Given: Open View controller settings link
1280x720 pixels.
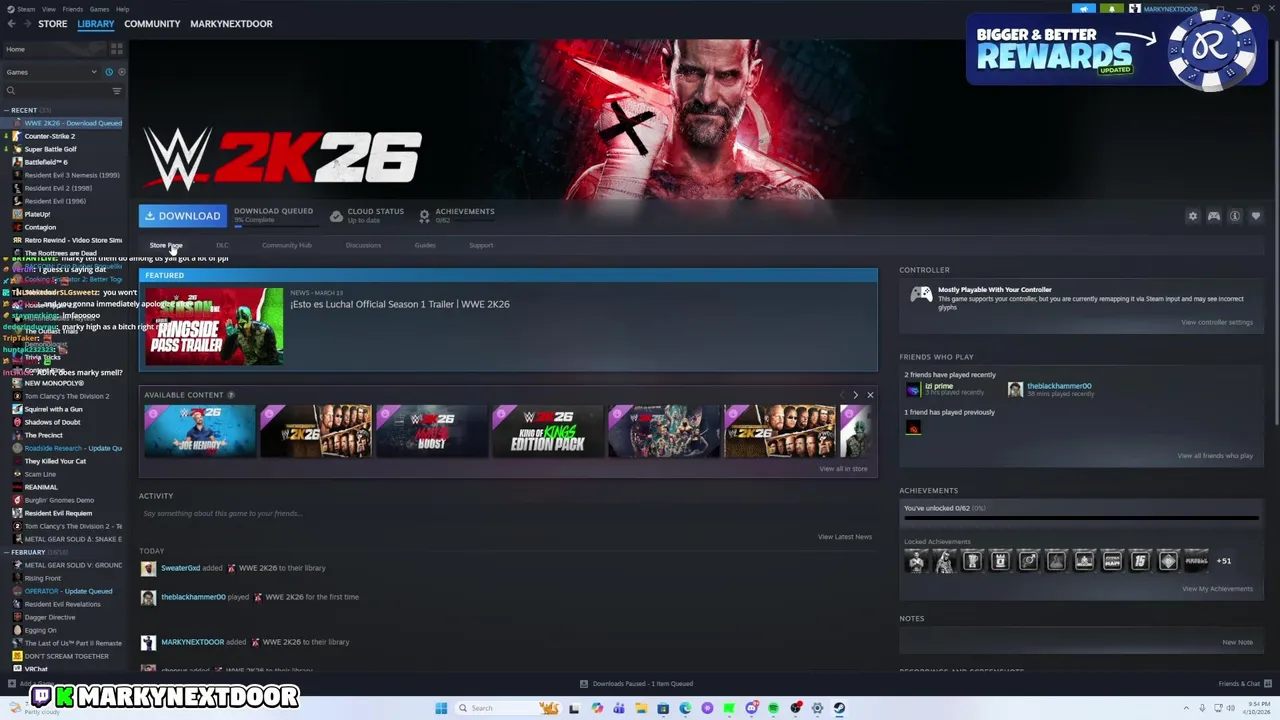Looking at the screenshot, I should [1217, 322].
